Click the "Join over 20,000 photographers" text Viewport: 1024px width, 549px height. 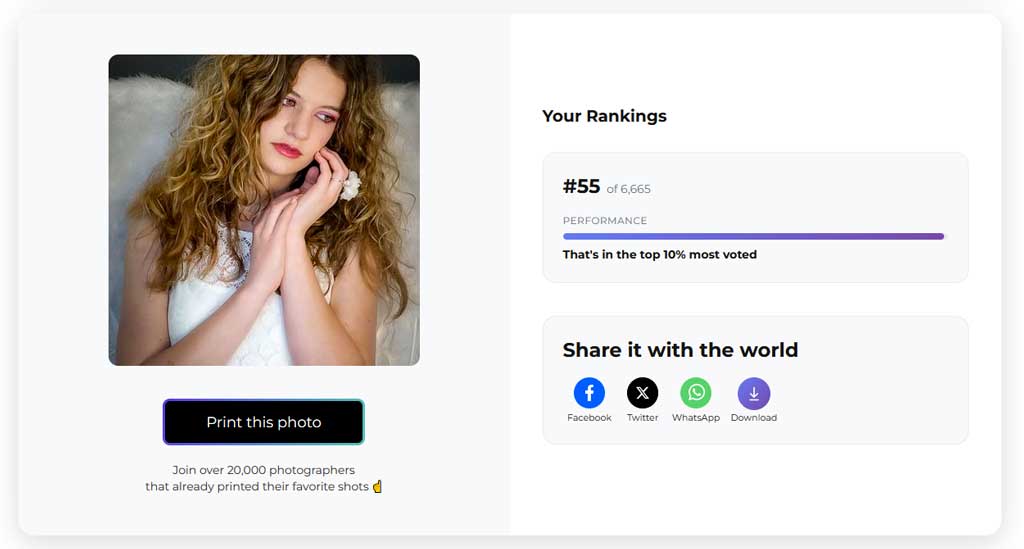264,470
